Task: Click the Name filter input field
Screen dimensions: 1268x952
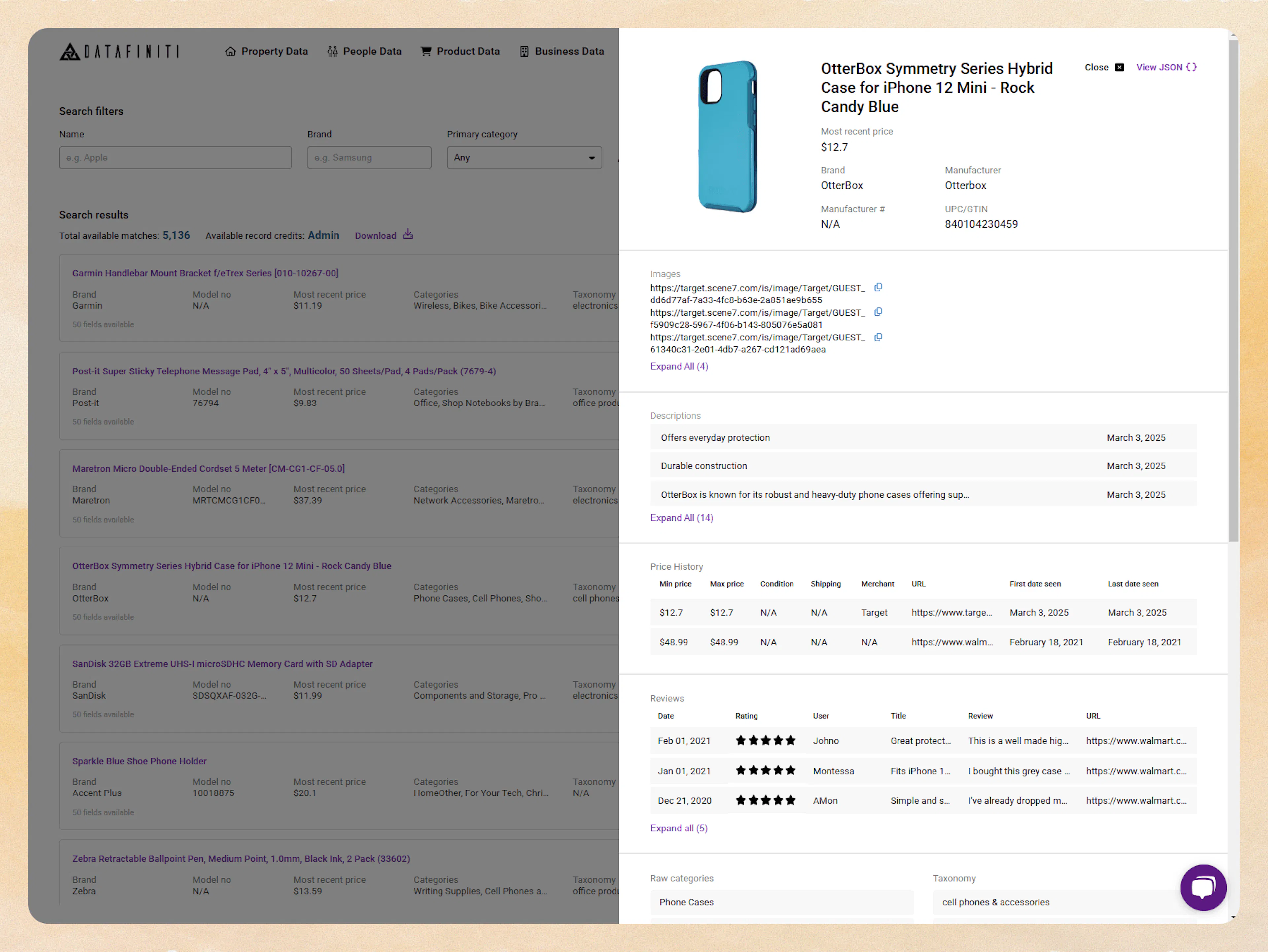Action: [175, 158]
